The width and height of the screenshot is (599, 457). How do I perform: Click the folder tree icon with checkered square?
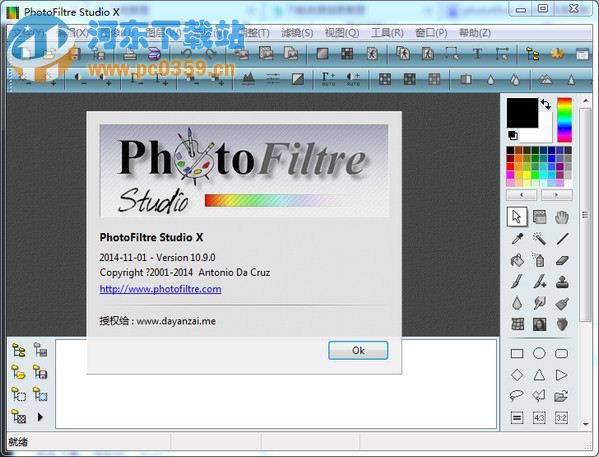[x=18, y=416]
